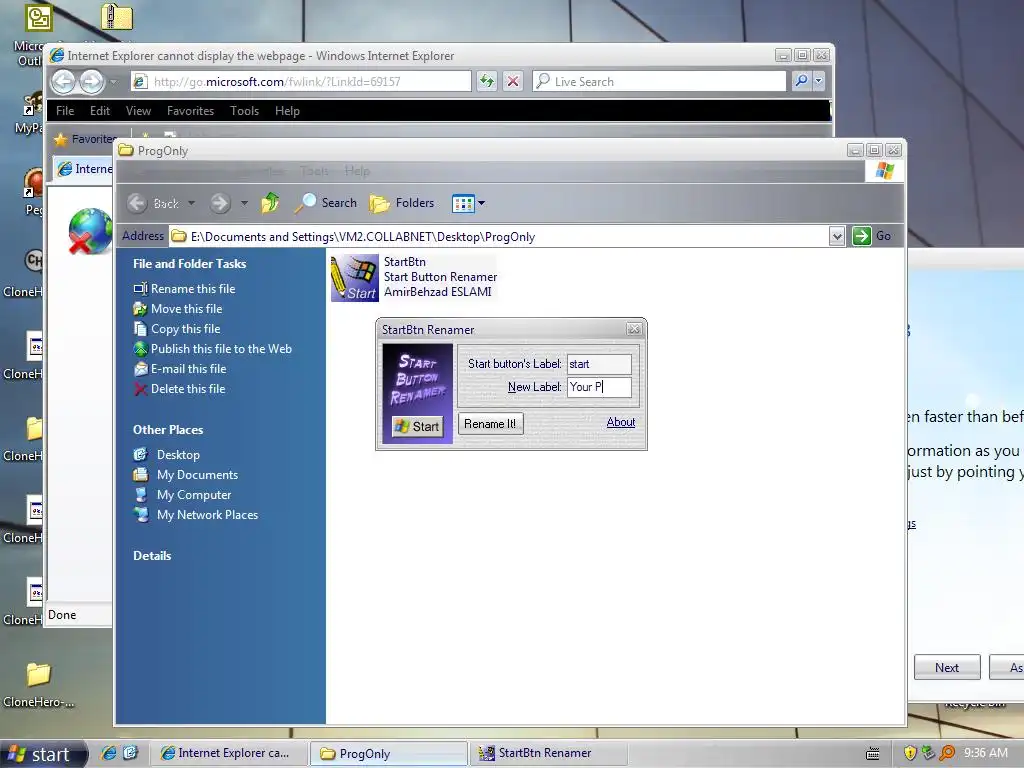Click the zipped folder icon on desktop
The height and width of the screenshot is (768, 1024).
117,17
